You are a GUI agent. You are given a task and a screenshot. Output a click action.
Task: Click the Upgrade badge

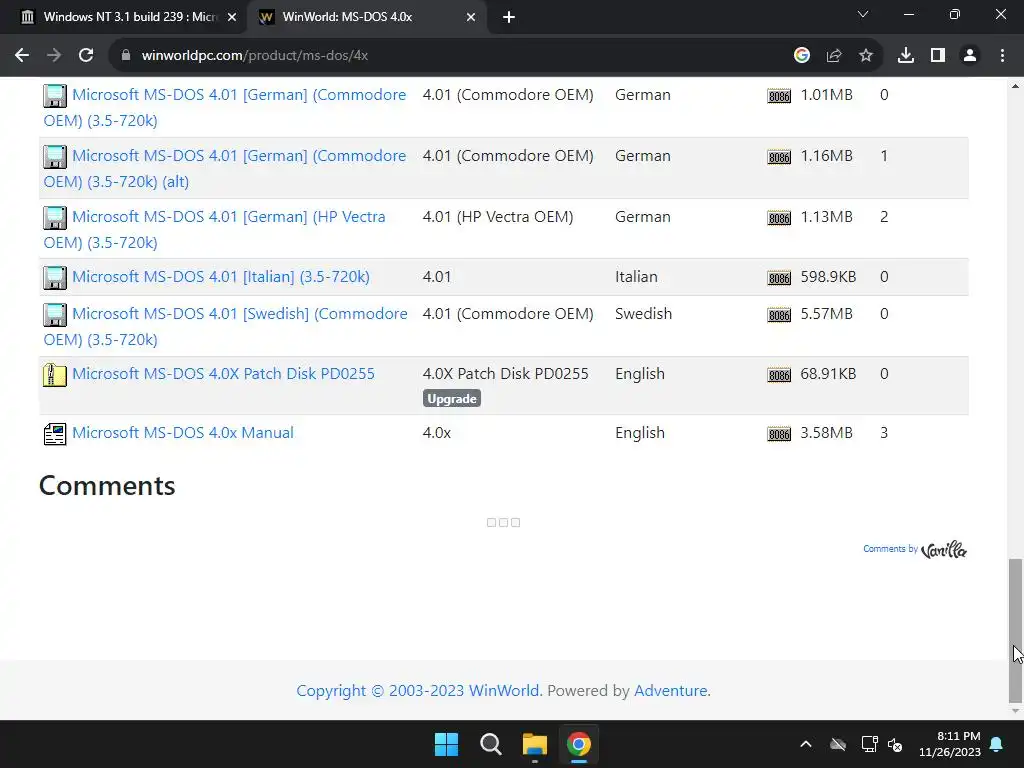click(x=452, y=399)
